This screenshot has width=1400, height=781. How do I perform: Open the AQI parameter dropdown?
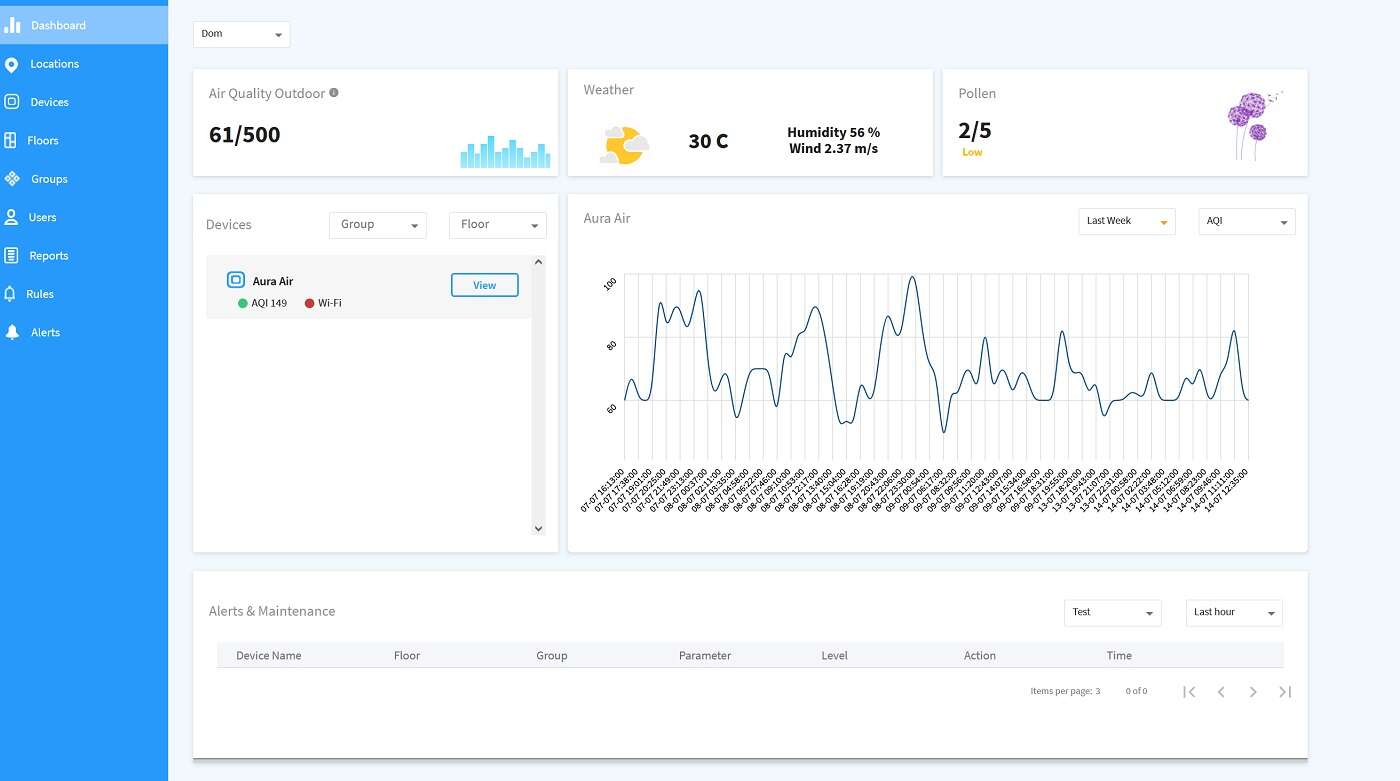coord(1246,221)
